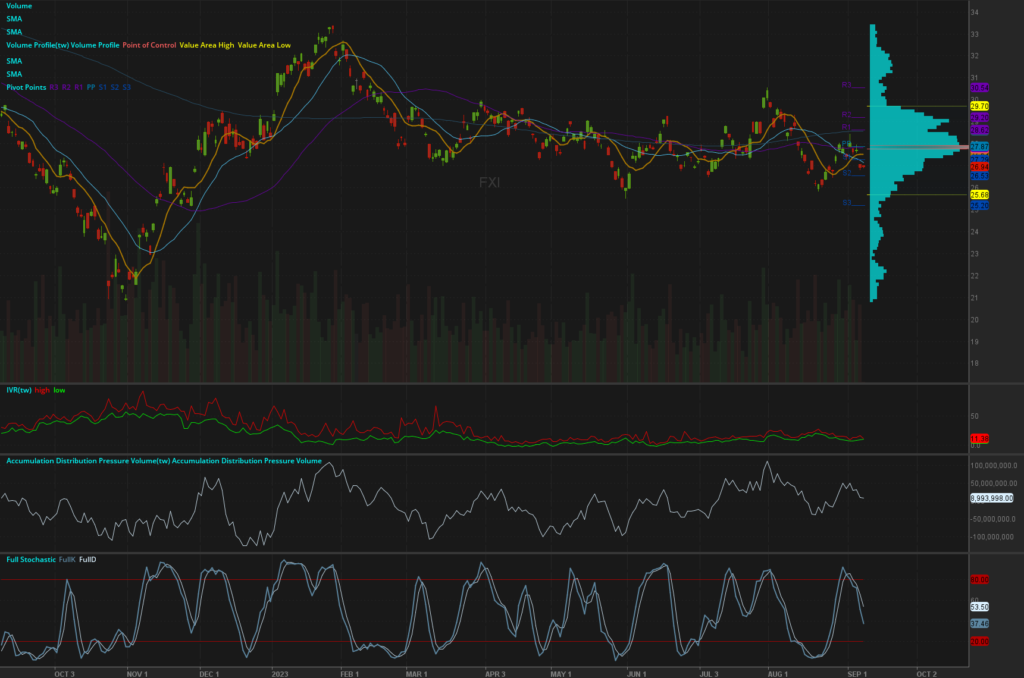
Task: Click the R3 pivot line label on chart
Action: point(846,84)
